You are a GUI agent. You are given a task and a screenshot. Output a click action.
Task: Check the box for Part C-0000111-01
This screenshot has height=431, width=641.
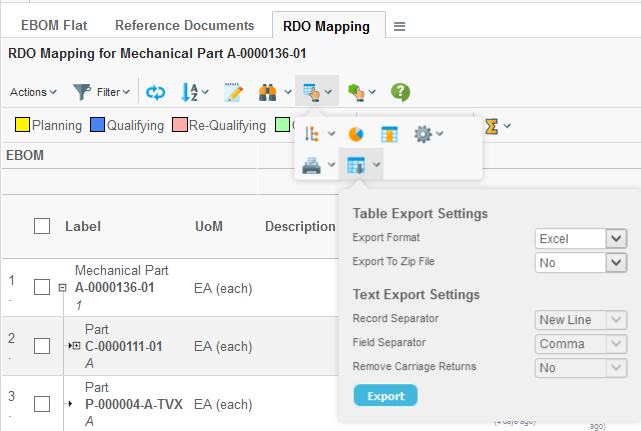tap(42, 346)
